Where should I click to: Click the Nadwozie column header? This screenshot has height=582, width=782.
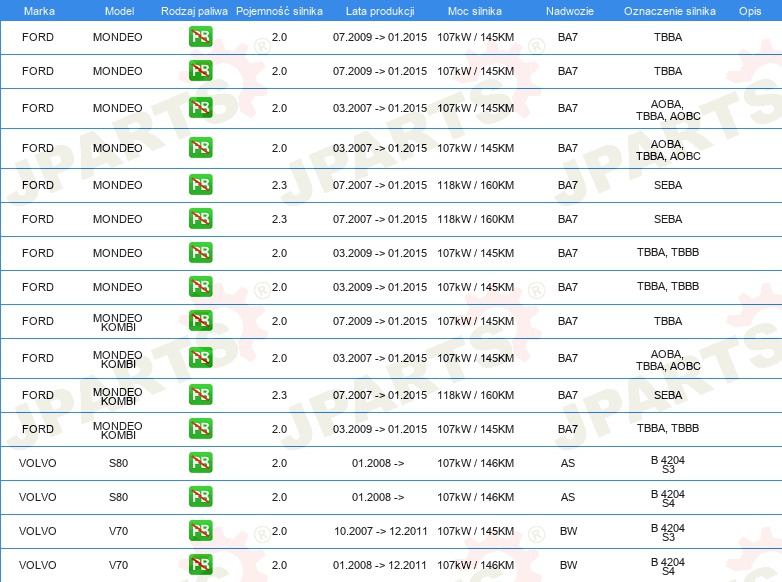pos(570,11)
